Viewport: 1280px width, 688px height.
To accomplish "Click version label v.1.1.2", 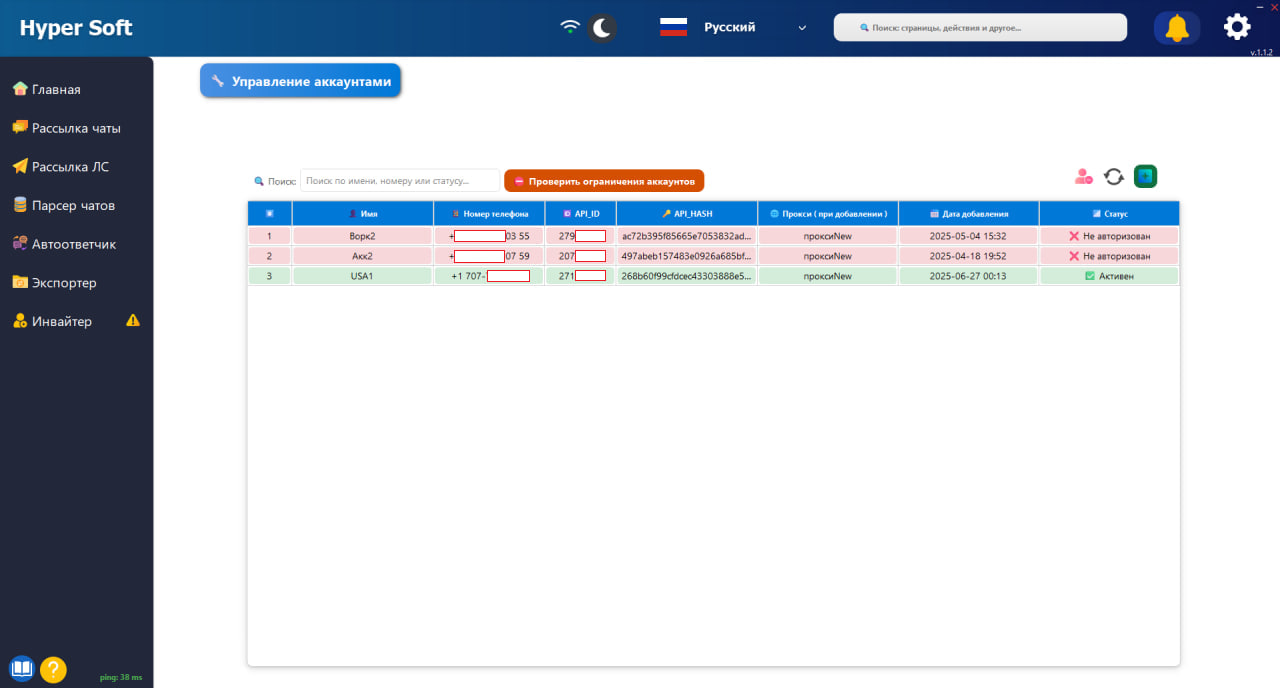I will [1261, 52].
